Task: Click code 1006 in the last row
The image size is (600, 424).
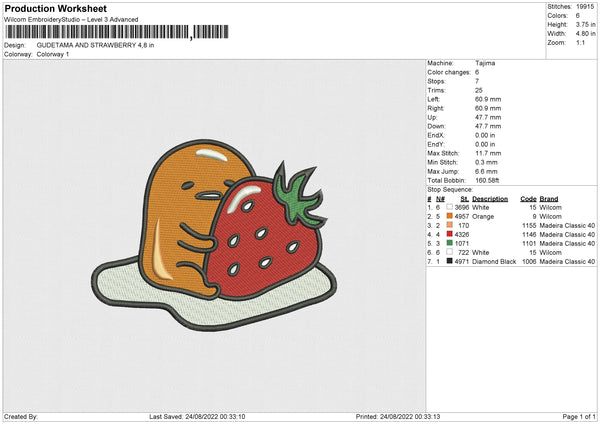Action: point(529,262)
